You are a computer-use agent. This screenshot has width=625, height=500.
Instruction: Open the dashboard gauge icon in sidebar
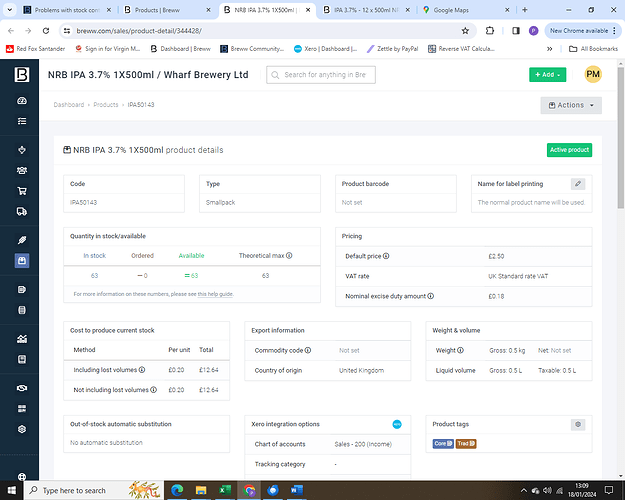(22, 100)
